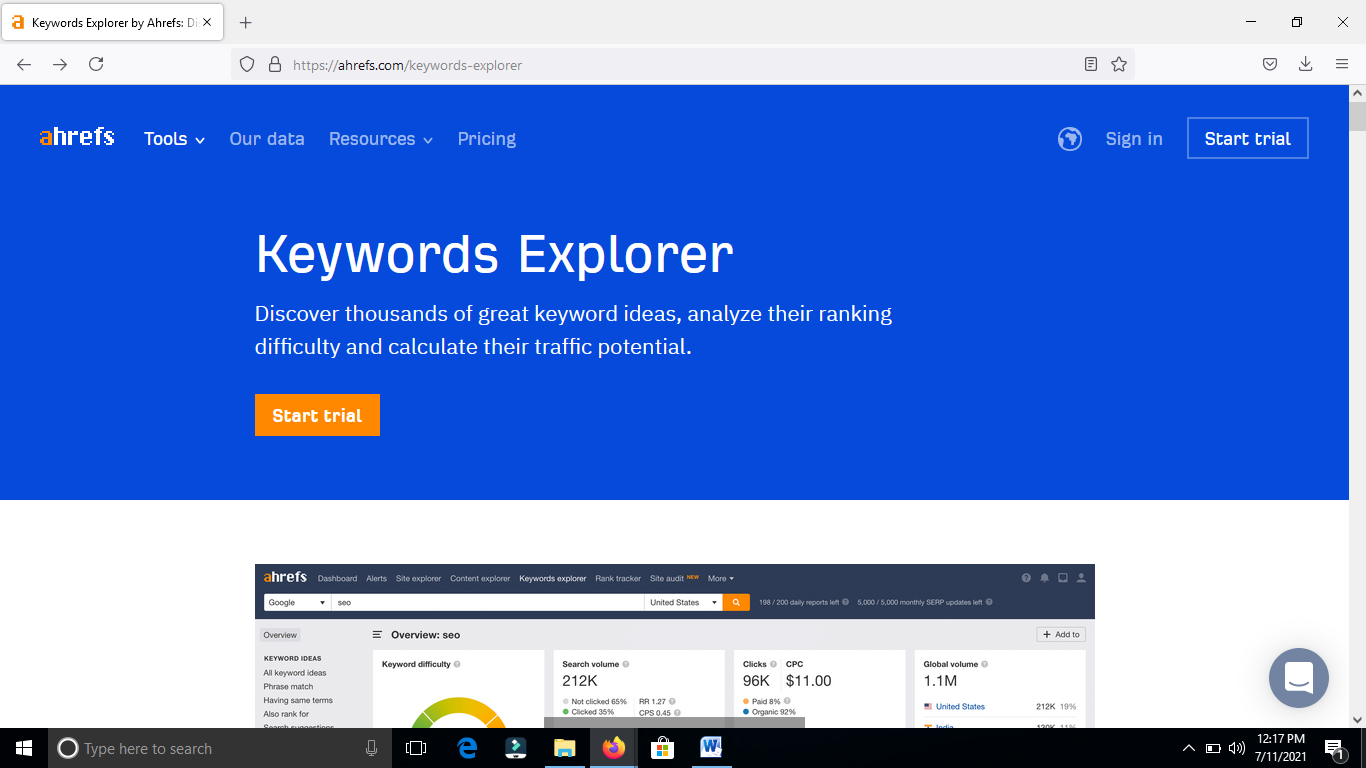Close the Keywords Explorer tab
Screen dimensions: 1366x768
(207, 22)
